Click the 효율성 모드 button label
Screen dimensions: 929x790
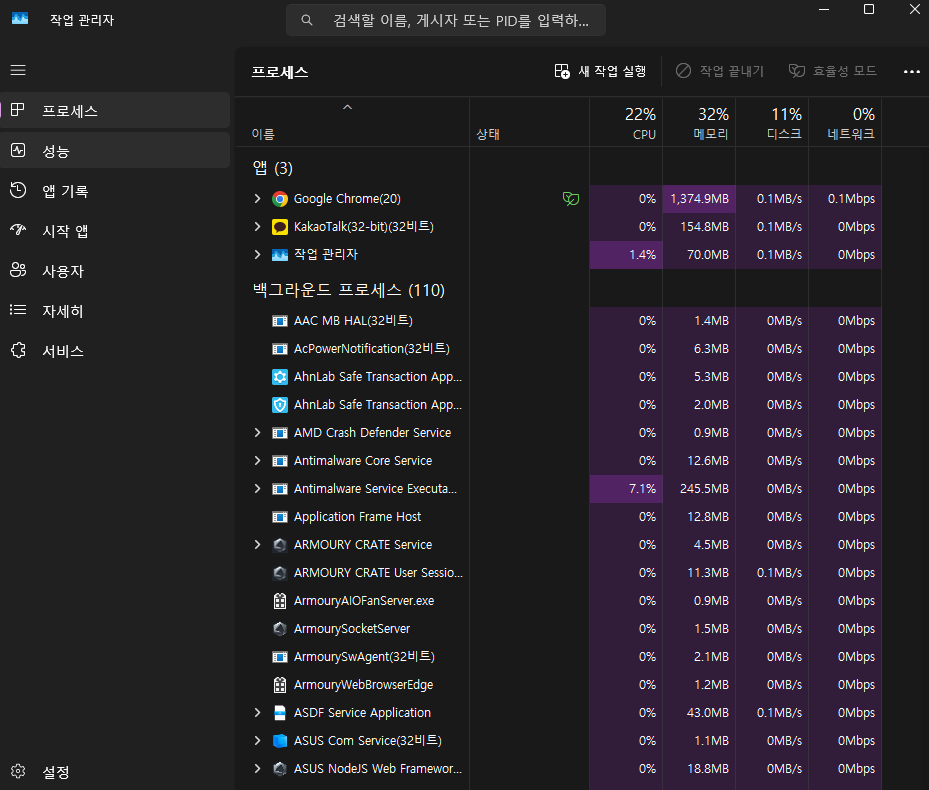(844, 71)
